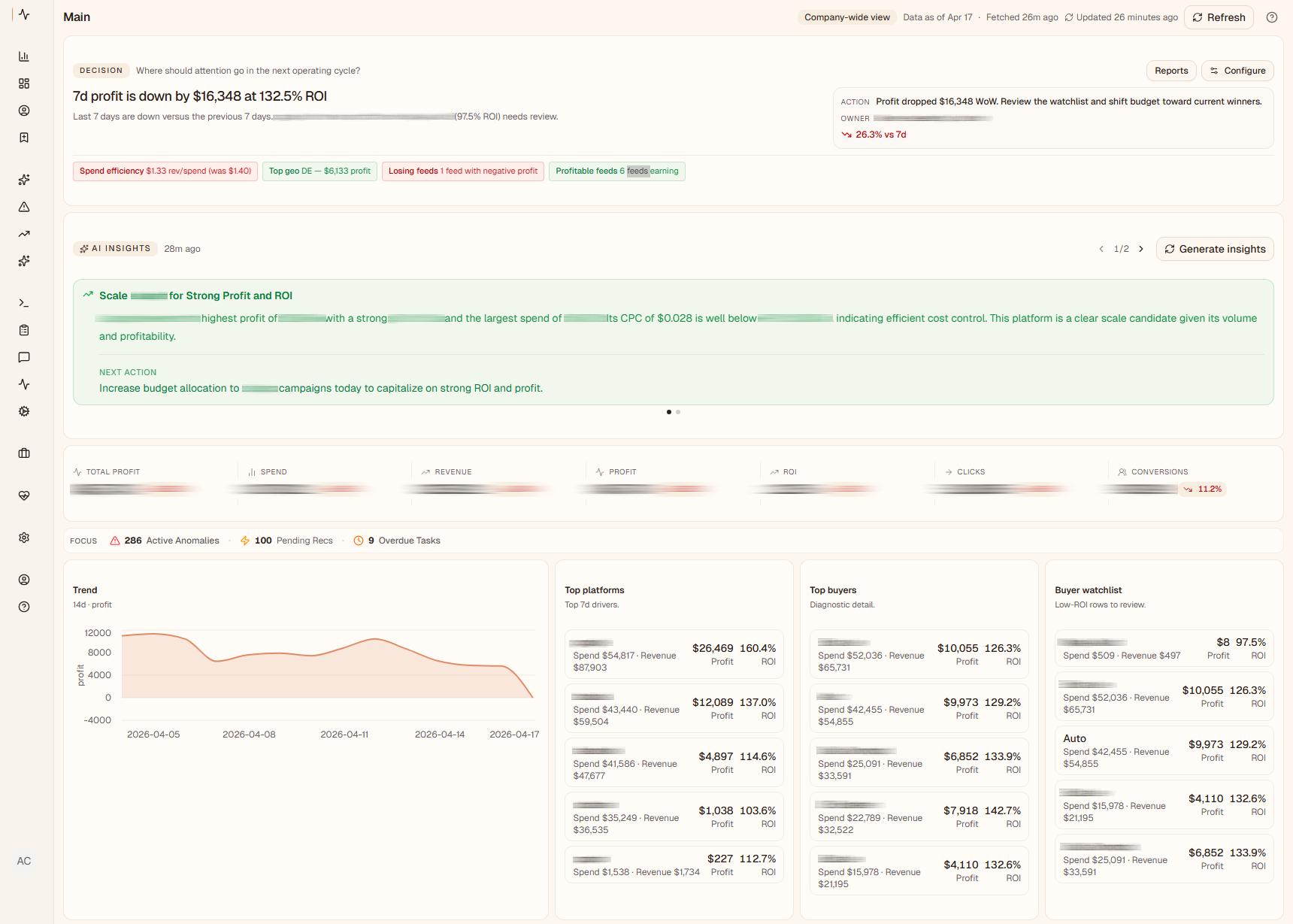Click the TOTAL PROFIT metric card
Image resolution: width=1293 pixels, height=924 pixels.
pos(150,483)
